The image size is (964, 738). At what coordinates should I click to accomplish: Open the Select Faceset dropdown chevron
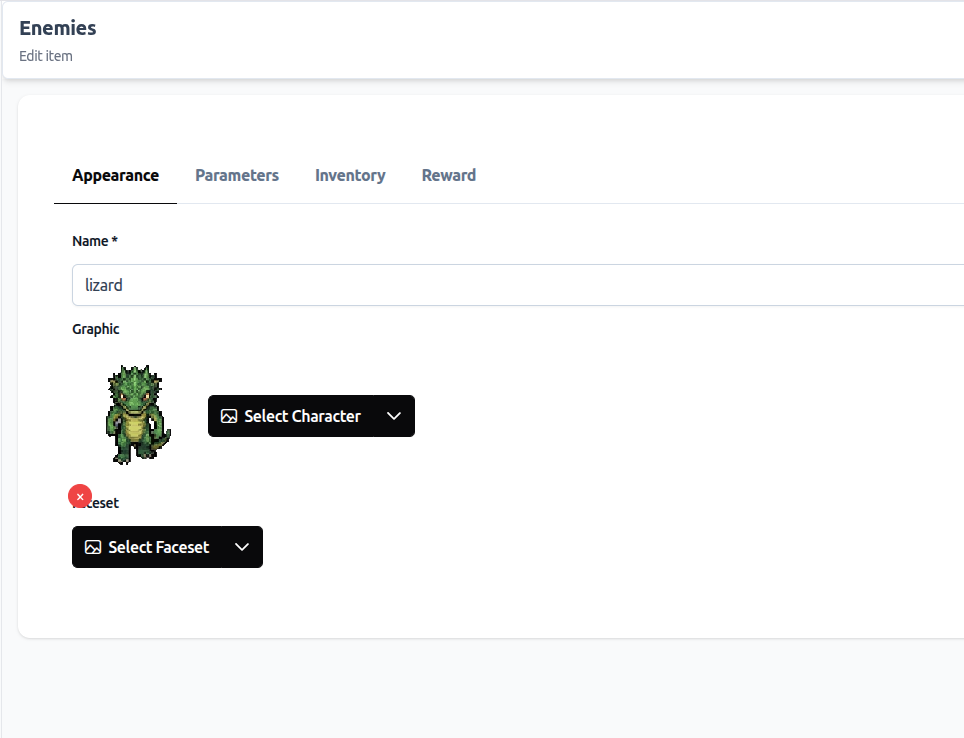242,547
